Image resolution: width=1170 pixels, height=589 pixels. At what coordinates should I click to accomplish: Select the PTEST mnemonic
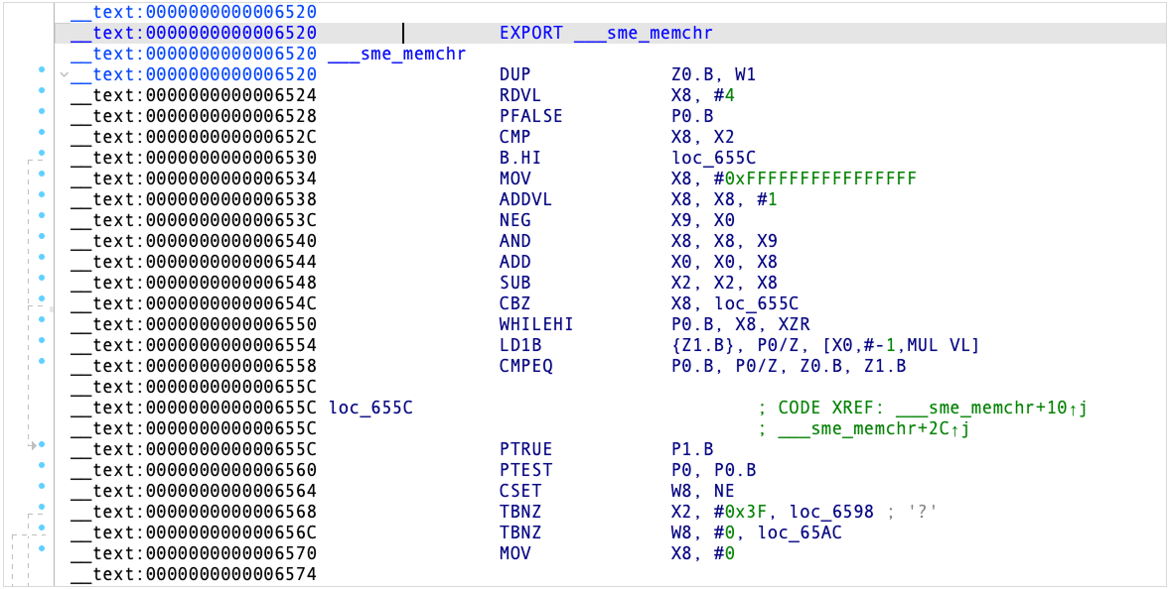click(525, 470)
